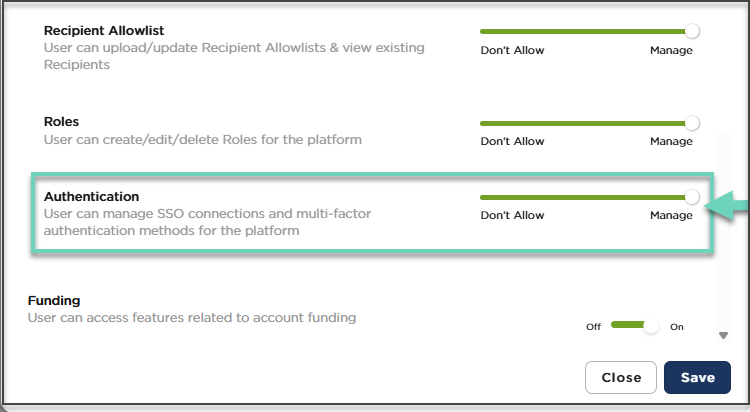The width and height of the screenshot is (750, 412).
Task: Click the Funding "Off" label
Action: click(593, 327)
